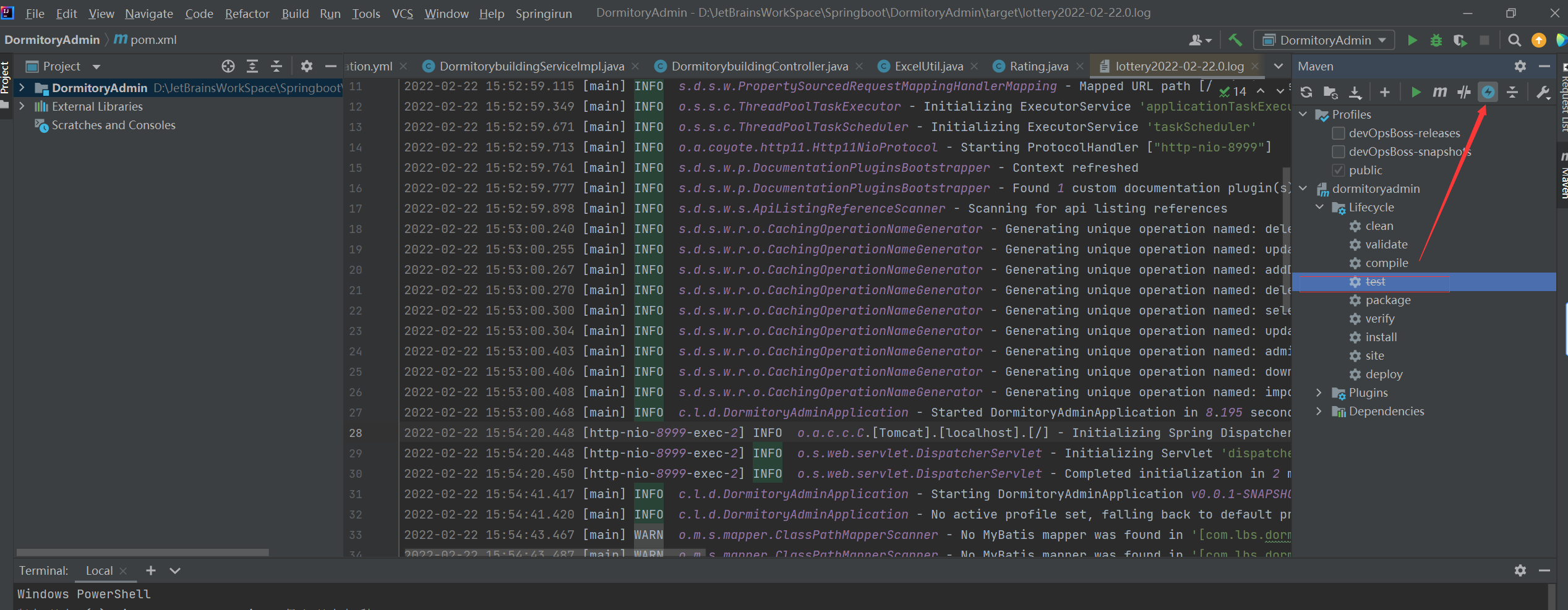Toggle Skip Tests mode lightning icon
The width and height of the screenshot is (1568, 610).
(x=1488, y=92)
